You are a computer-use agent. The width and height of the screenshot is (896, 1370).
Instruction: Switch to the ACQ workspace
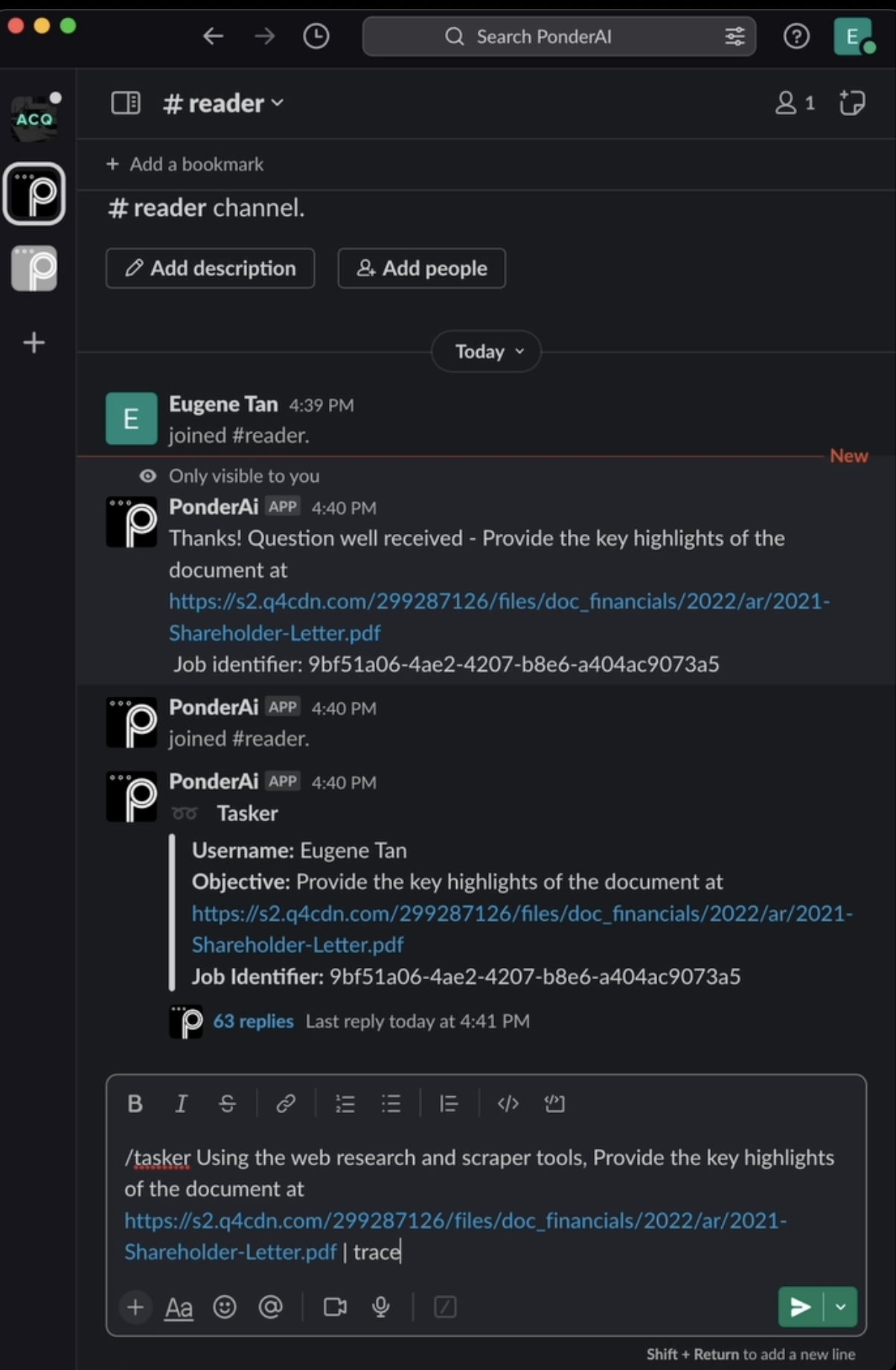click(x=34, y=118)
